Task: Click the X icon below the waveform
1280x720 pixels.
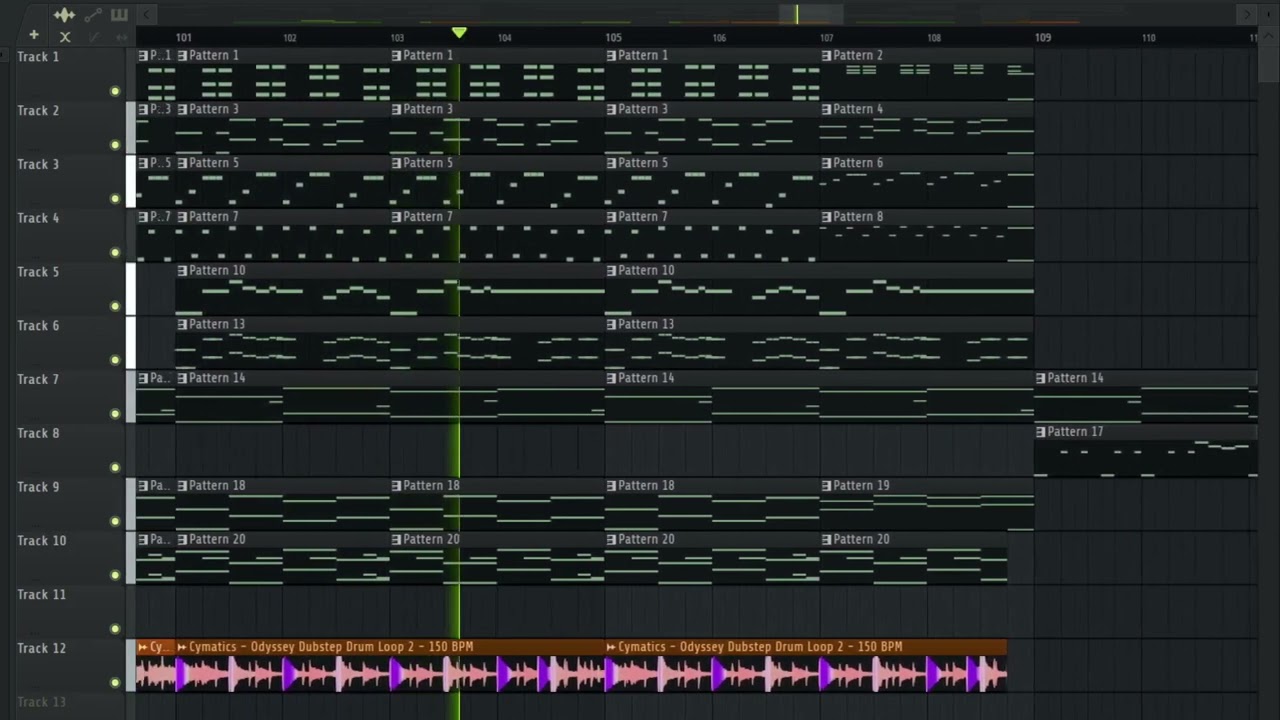Action: 65,37
